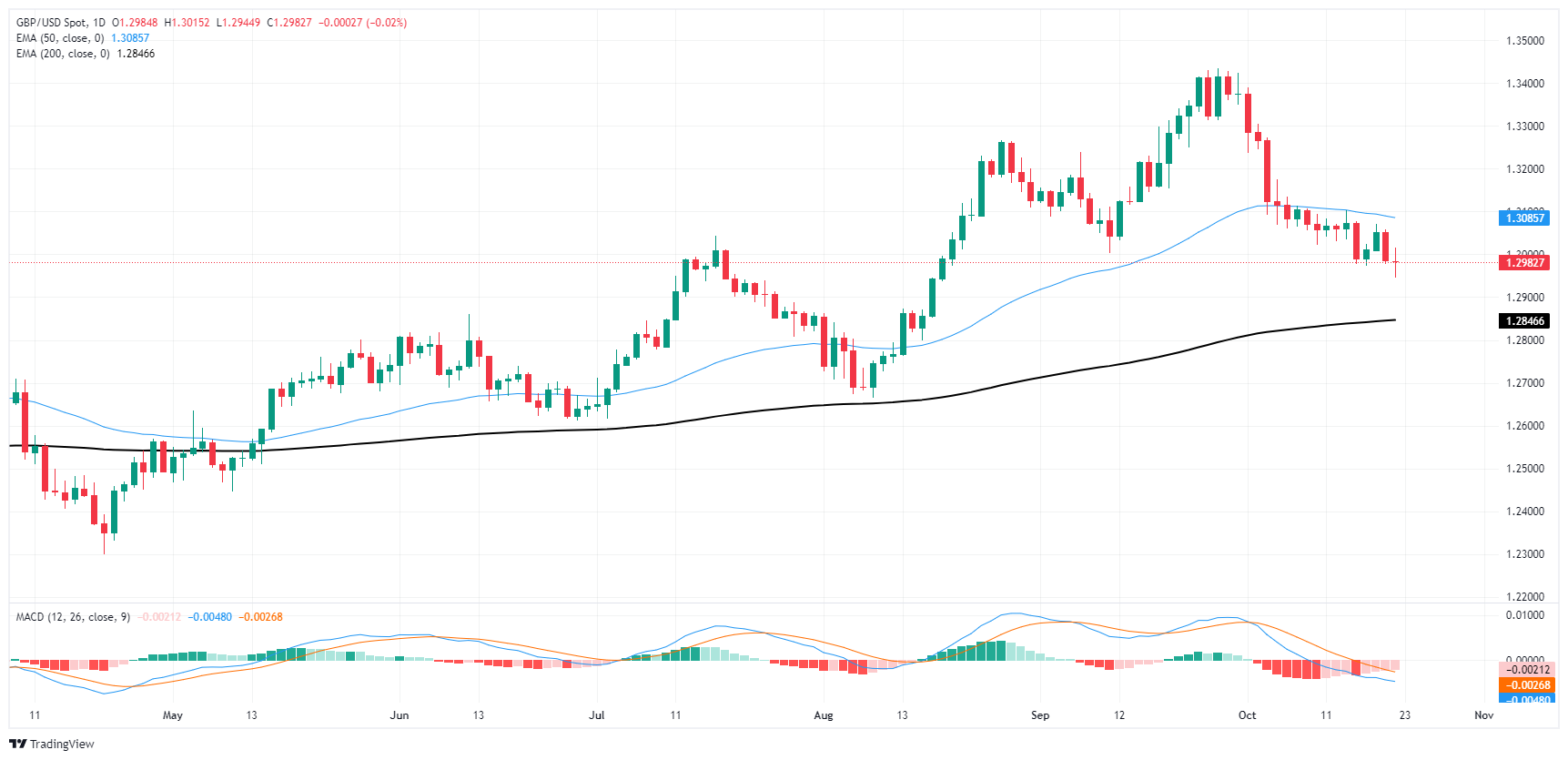1568x760 pixels.
Task: Open the MACD (12, 26, close, 9) legend
Action: point(73,617)
